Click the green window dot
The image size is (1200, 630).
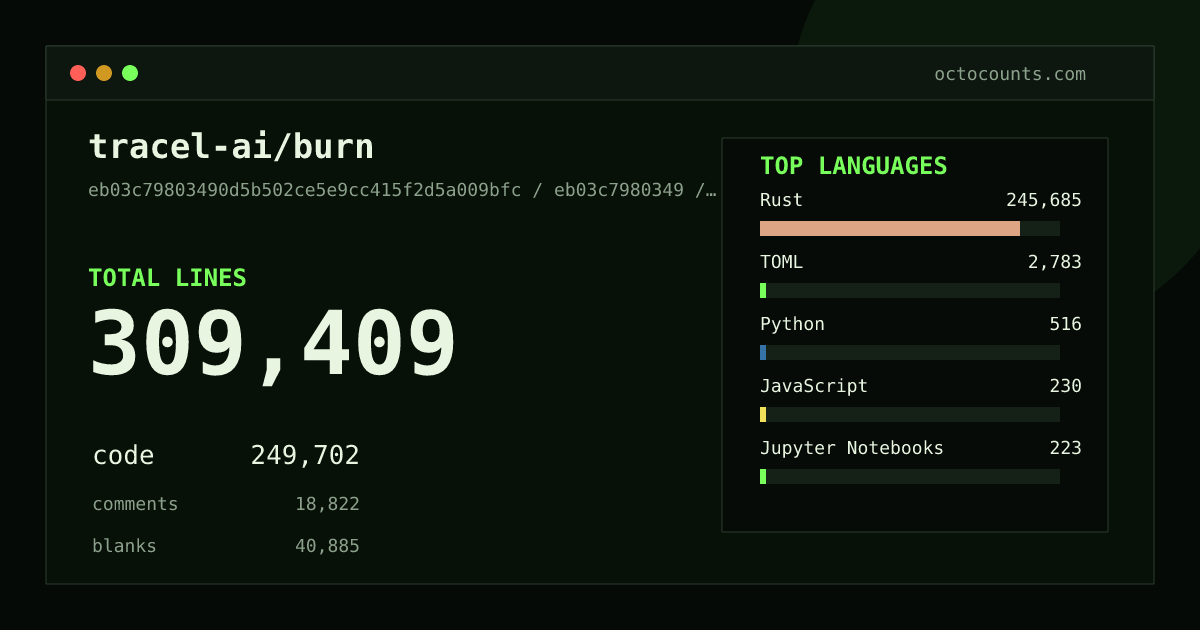(130, 73)
